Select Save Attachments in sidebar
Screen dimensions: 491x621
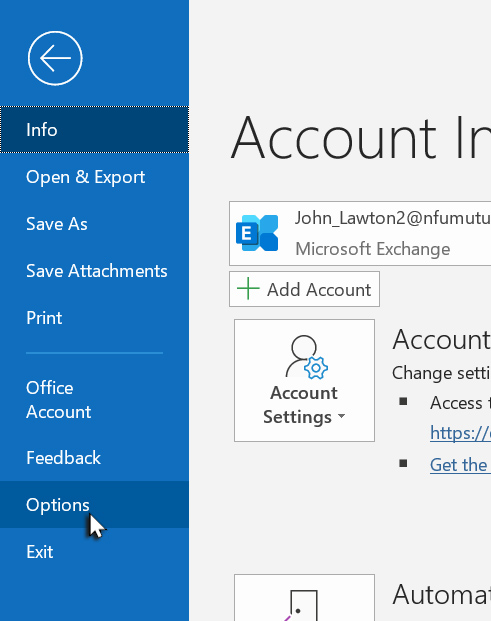[94, 271]
